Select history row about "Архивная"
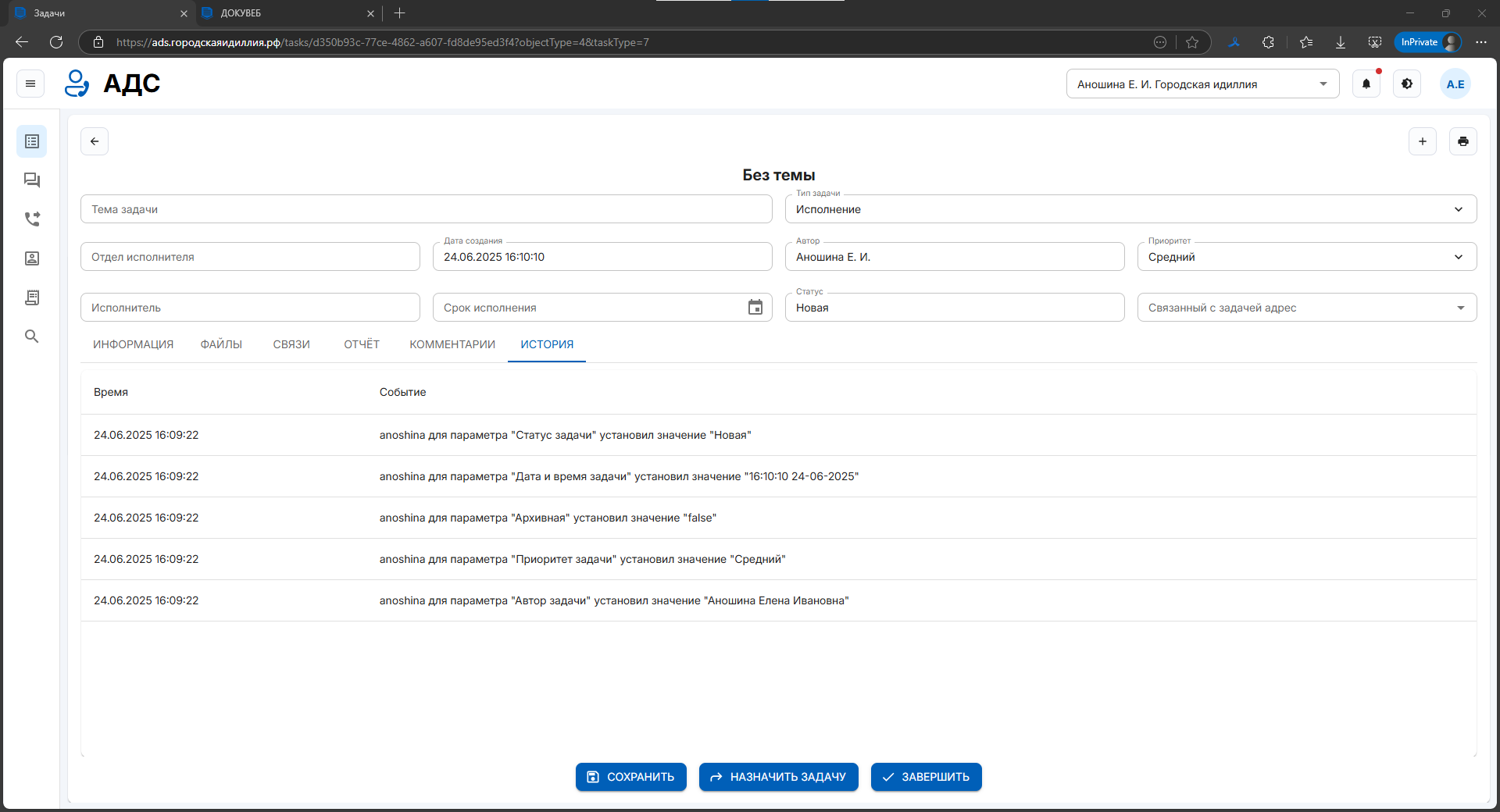Viewport: 1500px width, 812px height. [778, 518]
